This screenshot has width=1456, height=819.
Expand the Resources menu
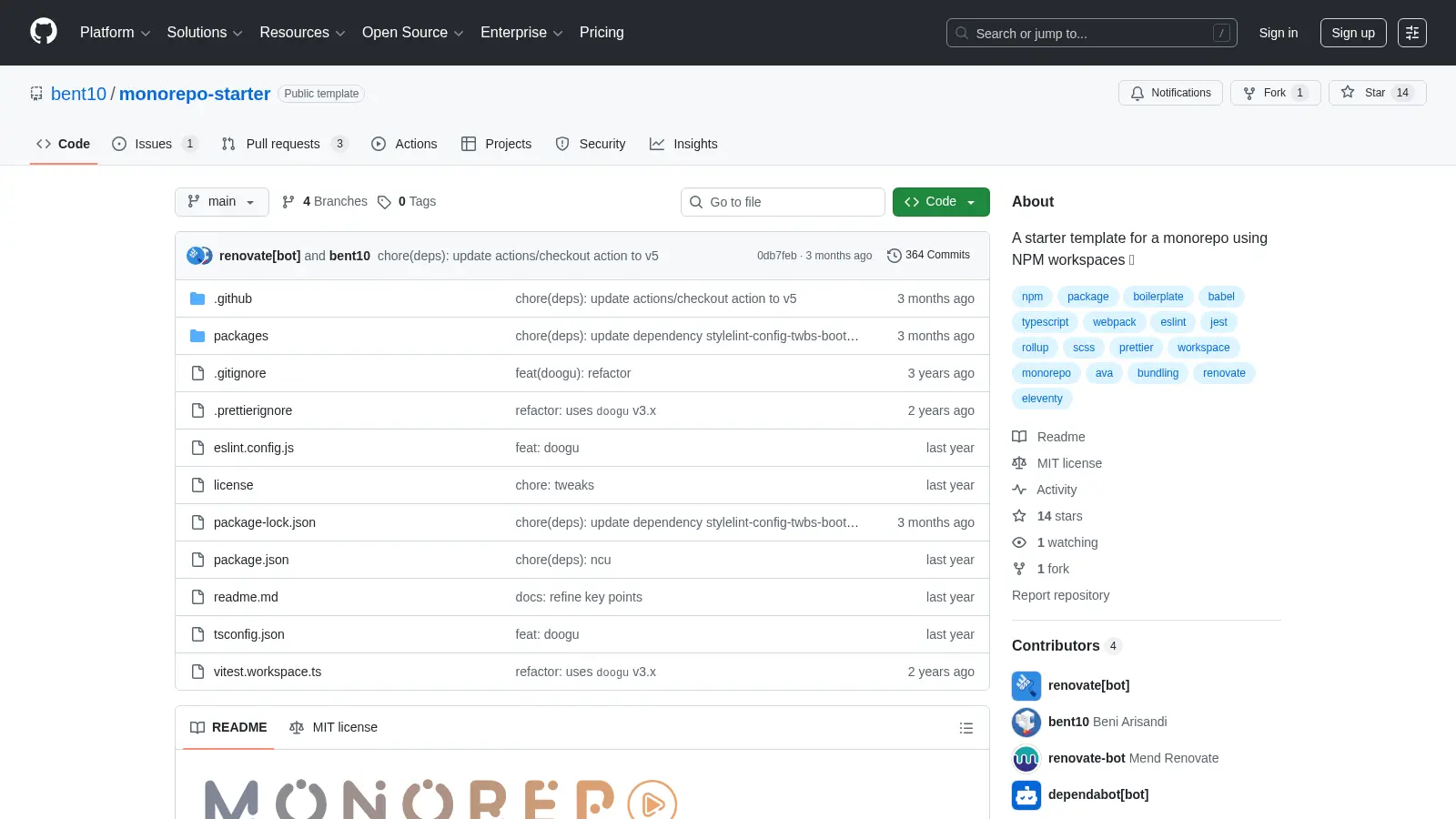pyautogui.click(x=302, y=33)
